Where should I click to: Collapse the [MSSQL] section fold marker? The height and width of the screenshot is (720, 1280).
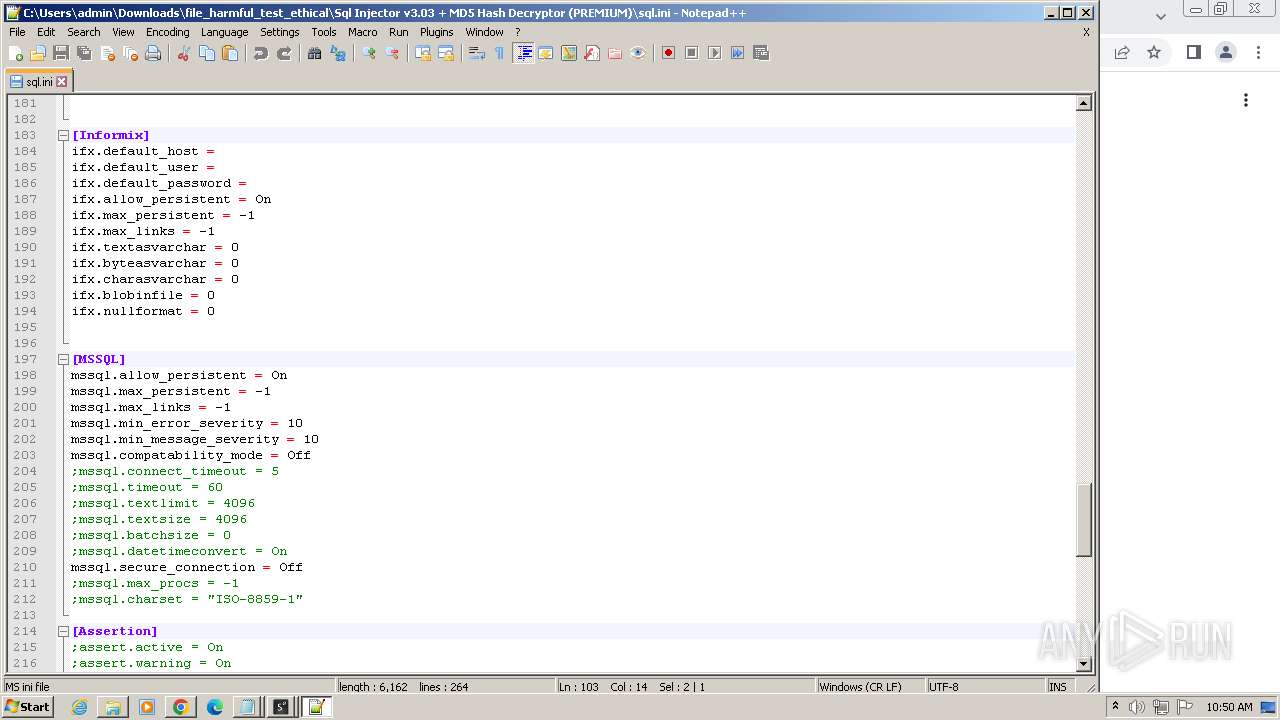[x=63, y=359]
